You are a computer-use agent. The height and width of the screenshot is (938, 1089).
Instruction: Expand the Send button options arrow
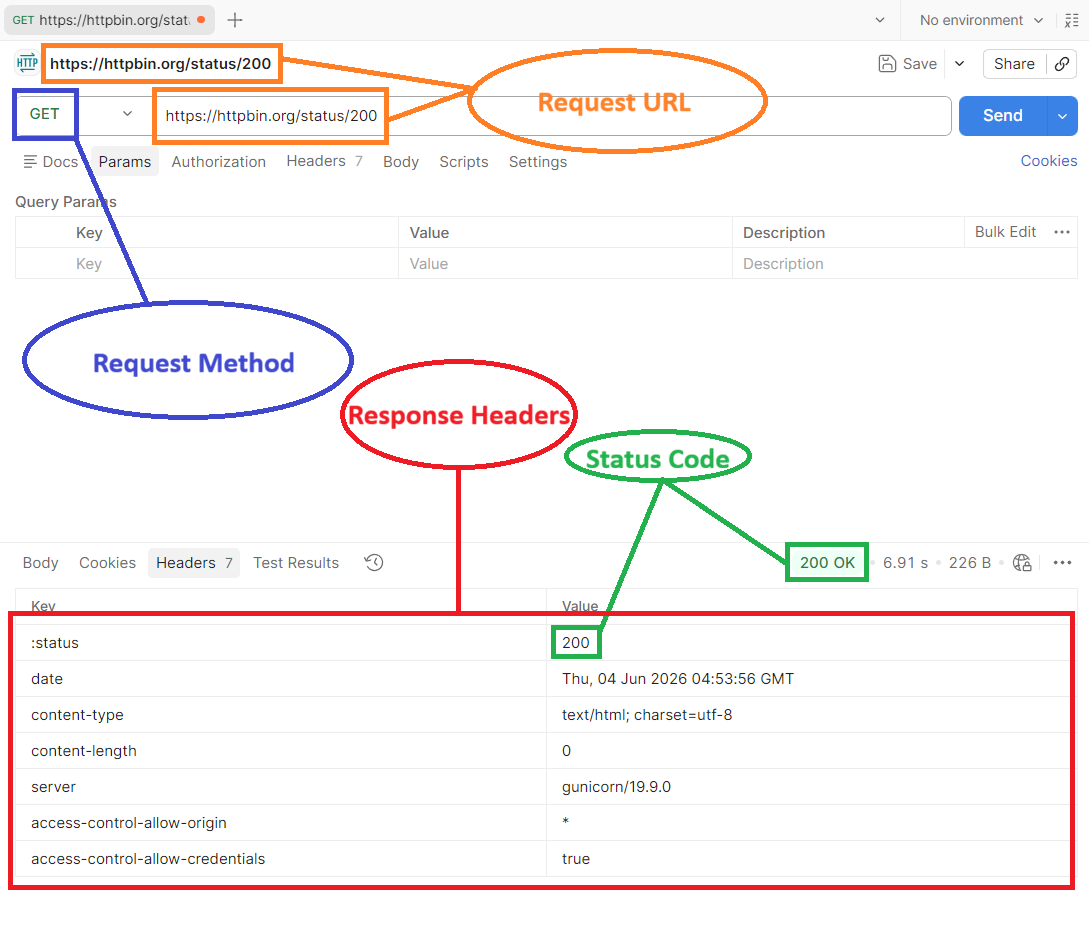click(x=1062, y=116)
